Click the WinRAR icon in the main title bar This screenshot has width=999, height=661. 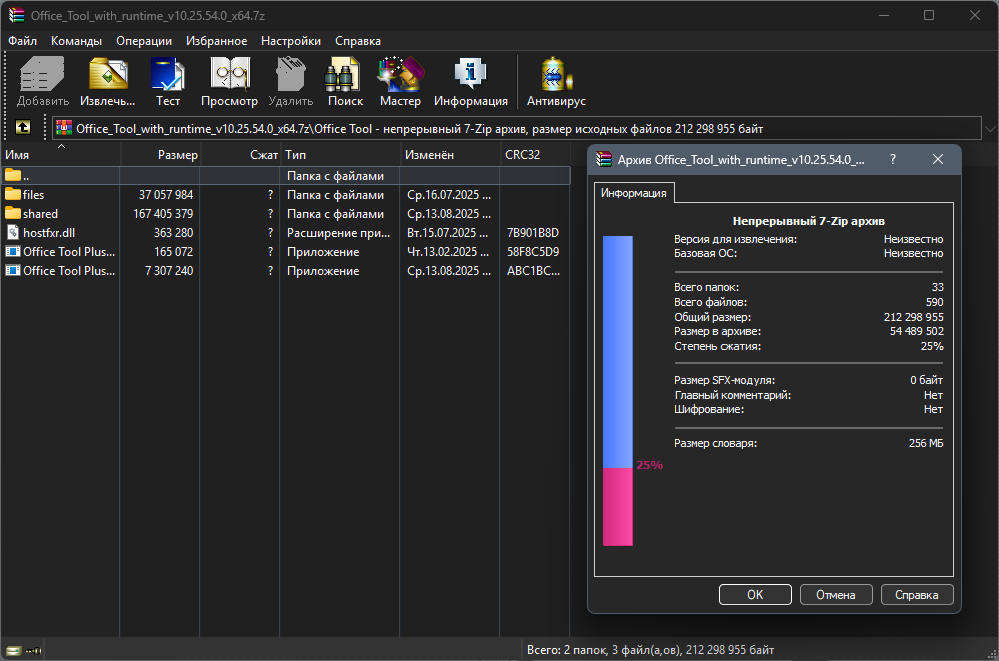pos(17,15)
